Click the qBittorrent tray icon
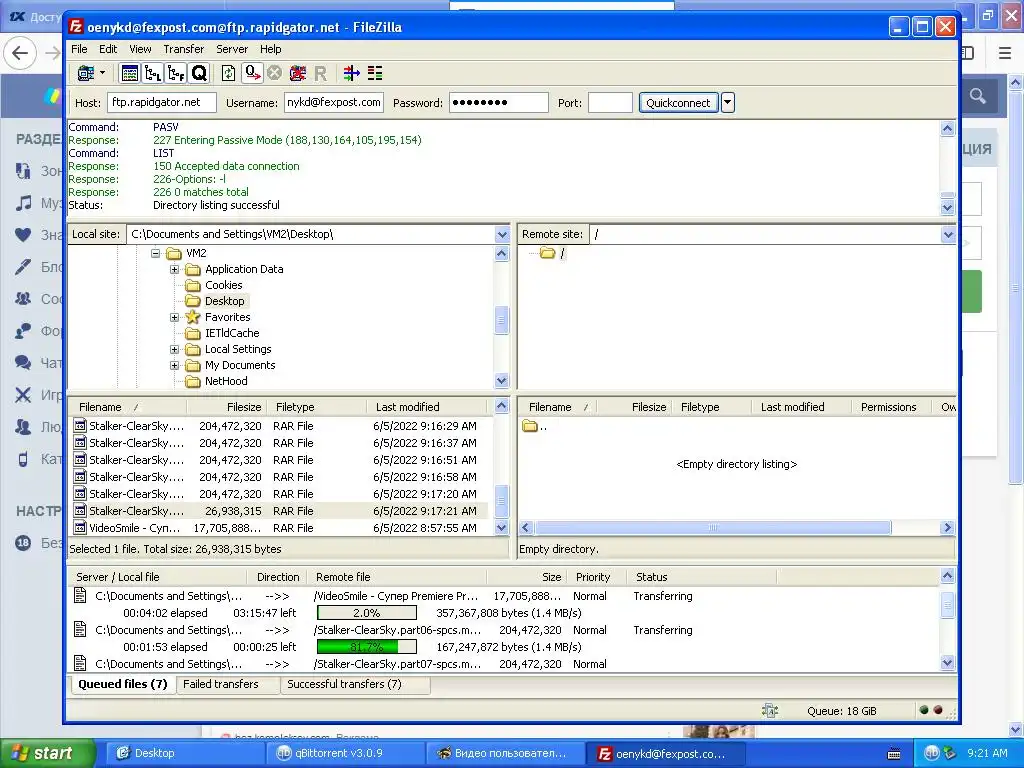The image size is (1024, 768). (x=932, y=752)
